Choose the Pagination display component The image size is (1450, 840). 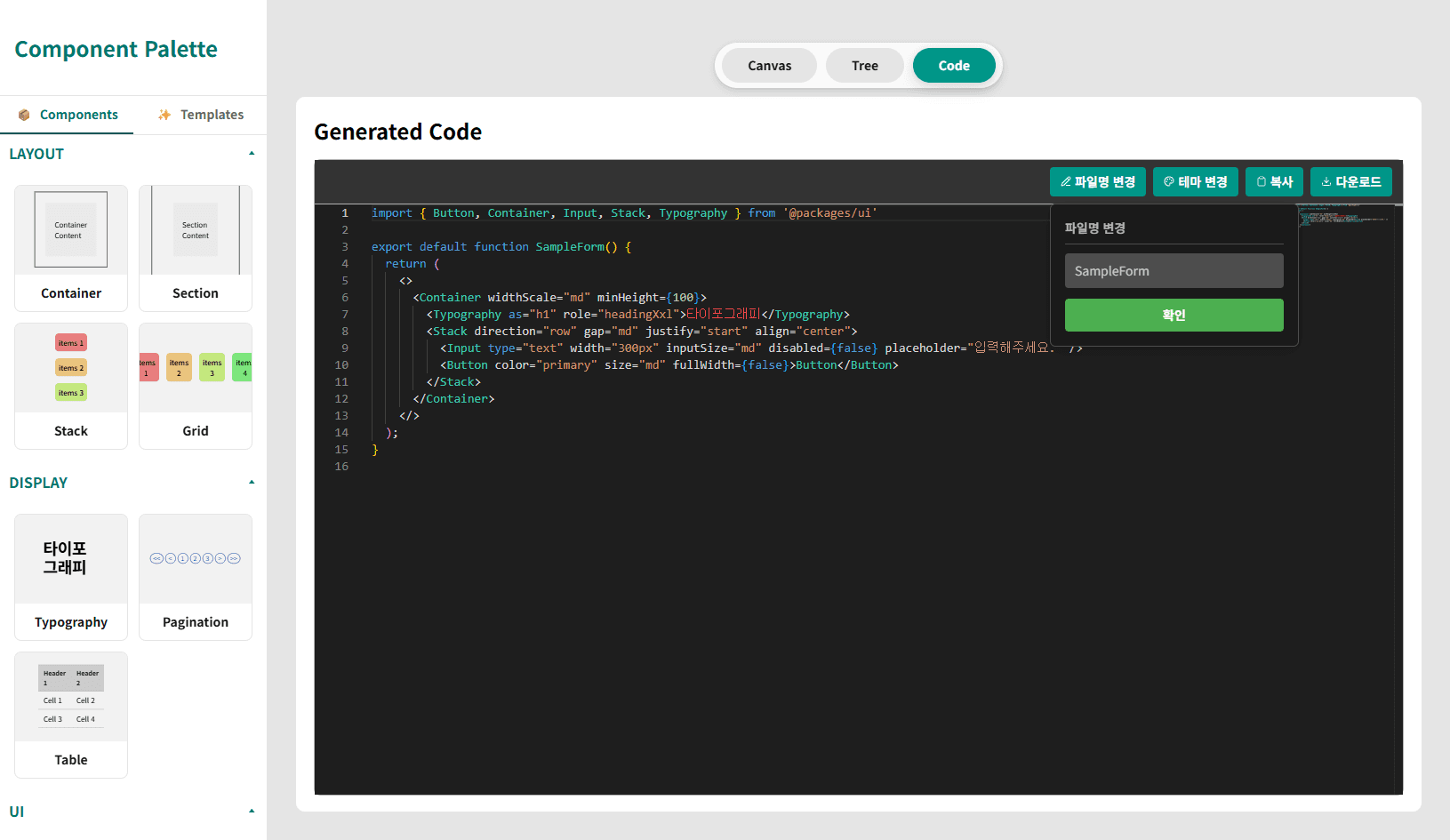tap(195, 577)
